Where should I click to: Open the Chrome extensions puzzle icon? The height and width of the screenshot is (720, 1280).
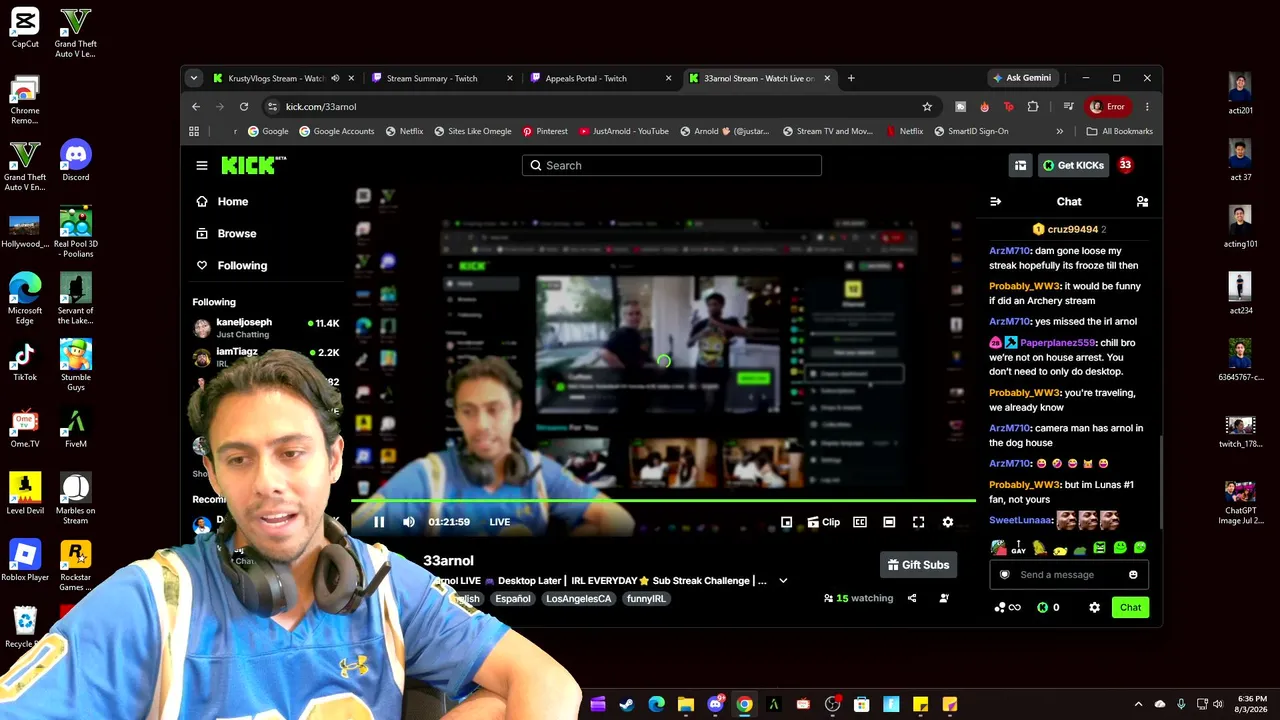1033,107
